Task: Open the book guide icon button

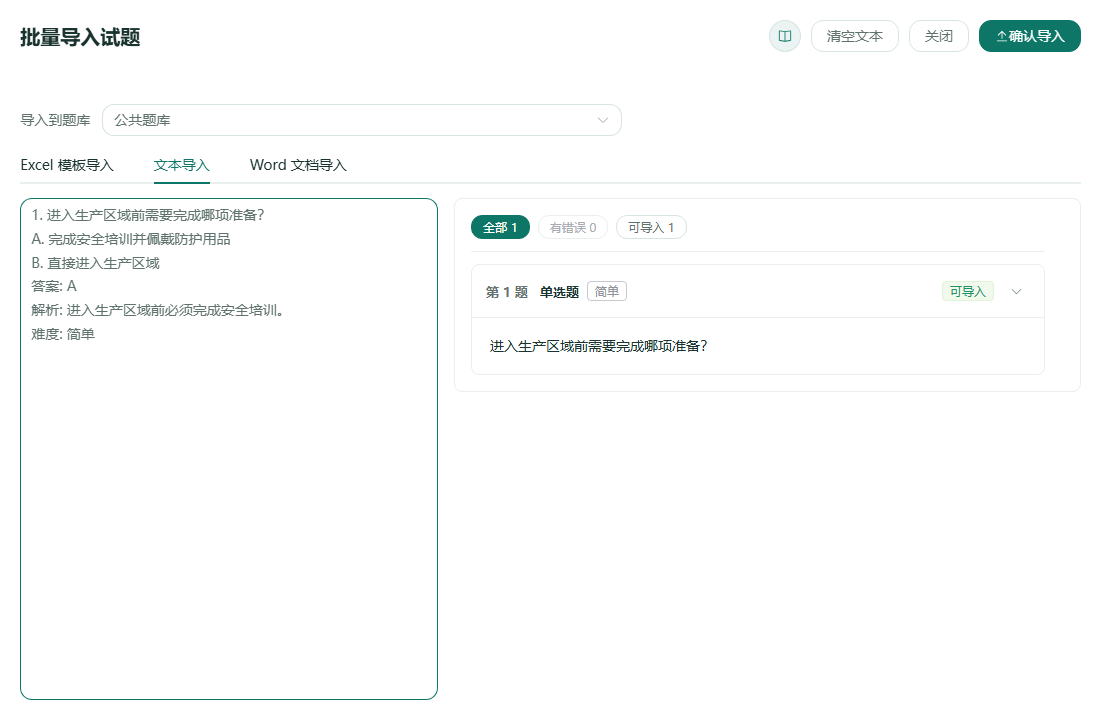Action: click(x=784, y=36)
